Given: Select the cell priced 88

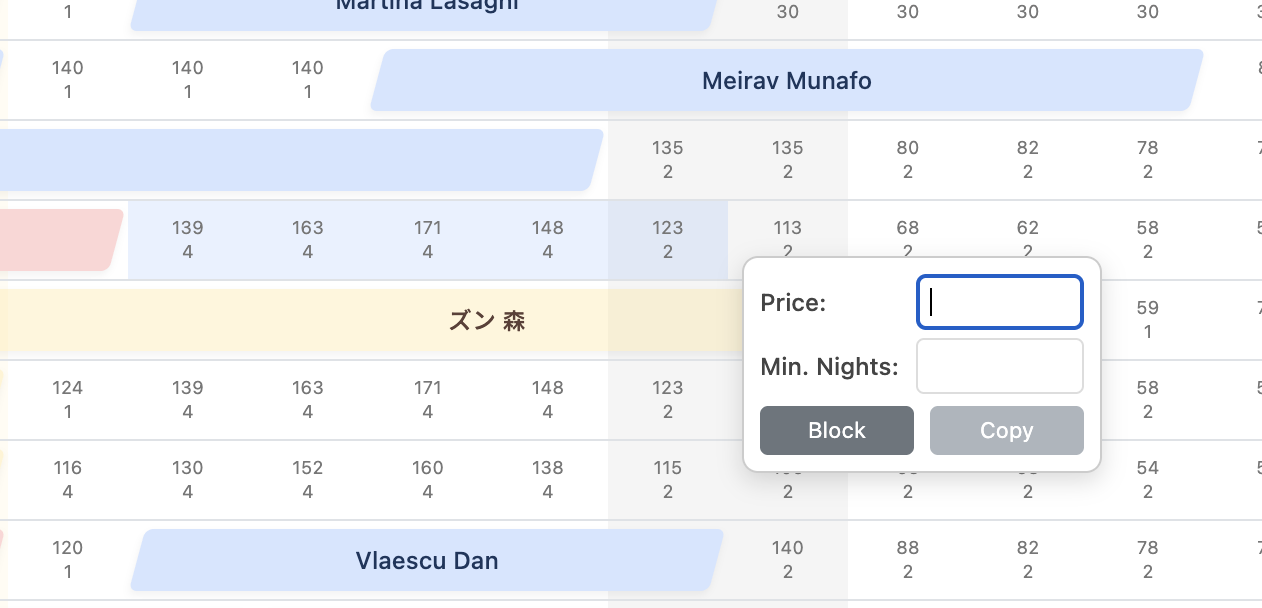Looking at the screenshot, I should [x=907, y=559].
